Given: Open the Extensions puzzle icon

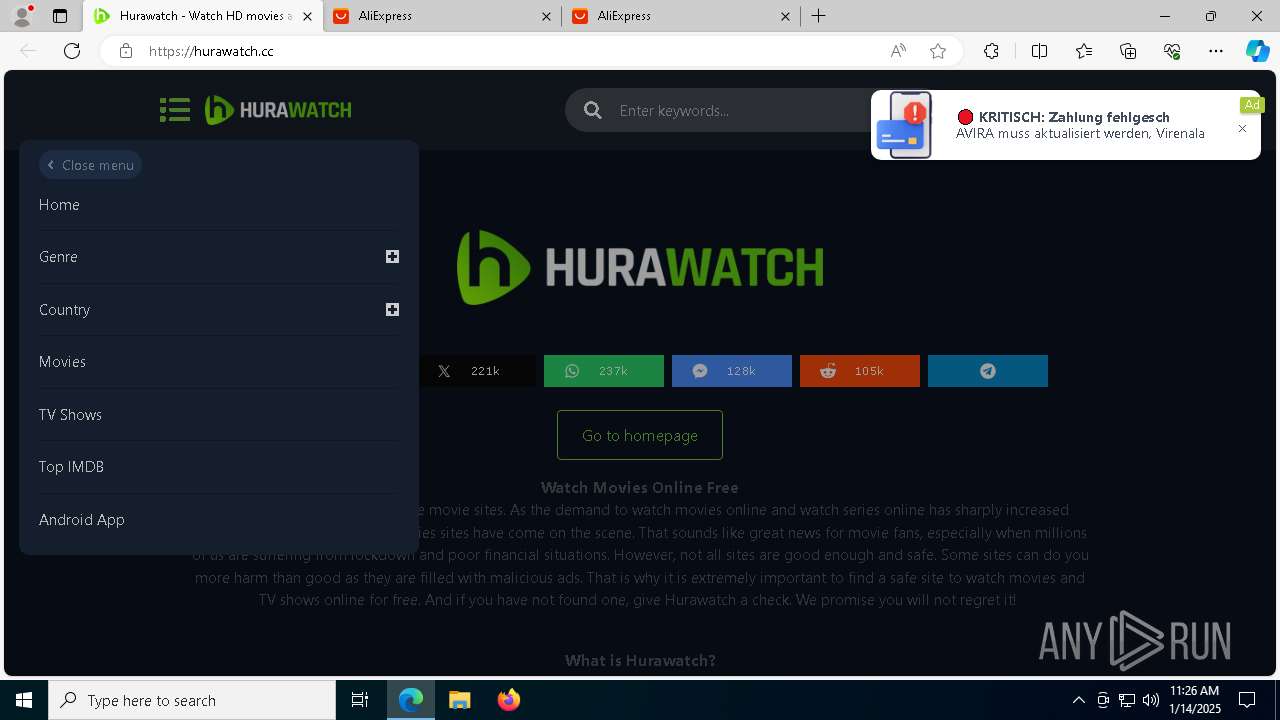Looking at the screenshot, I should pos(991,51).
